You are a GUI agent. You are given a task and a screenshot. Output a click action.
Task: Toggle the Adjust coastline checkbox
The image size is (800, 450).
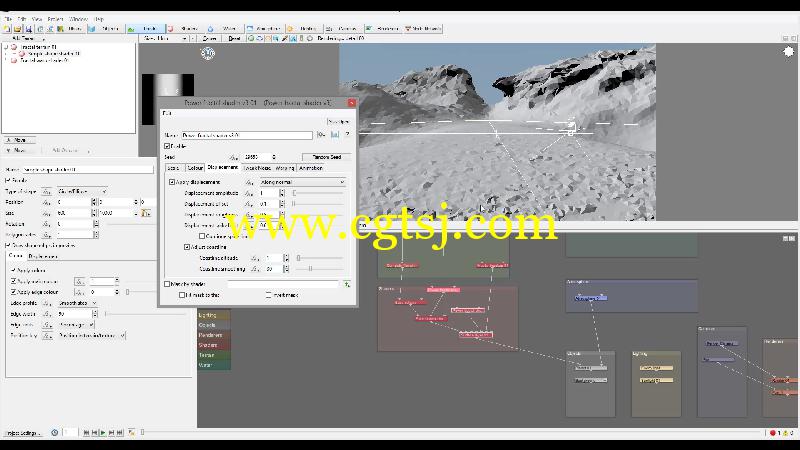click(187, 247)
